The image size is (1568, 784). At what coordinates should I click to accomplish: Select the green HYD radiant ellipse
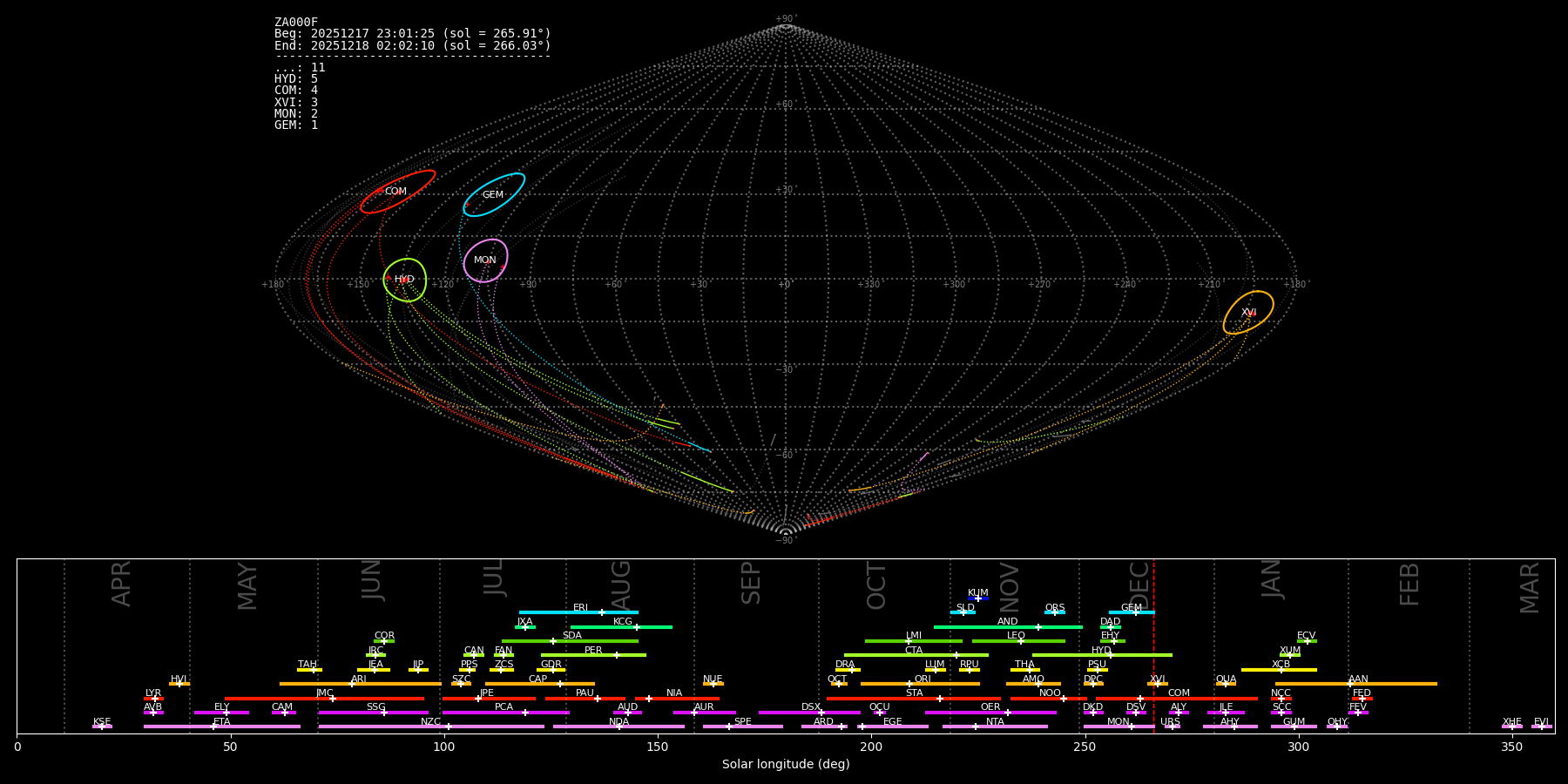tap(405, 280)
